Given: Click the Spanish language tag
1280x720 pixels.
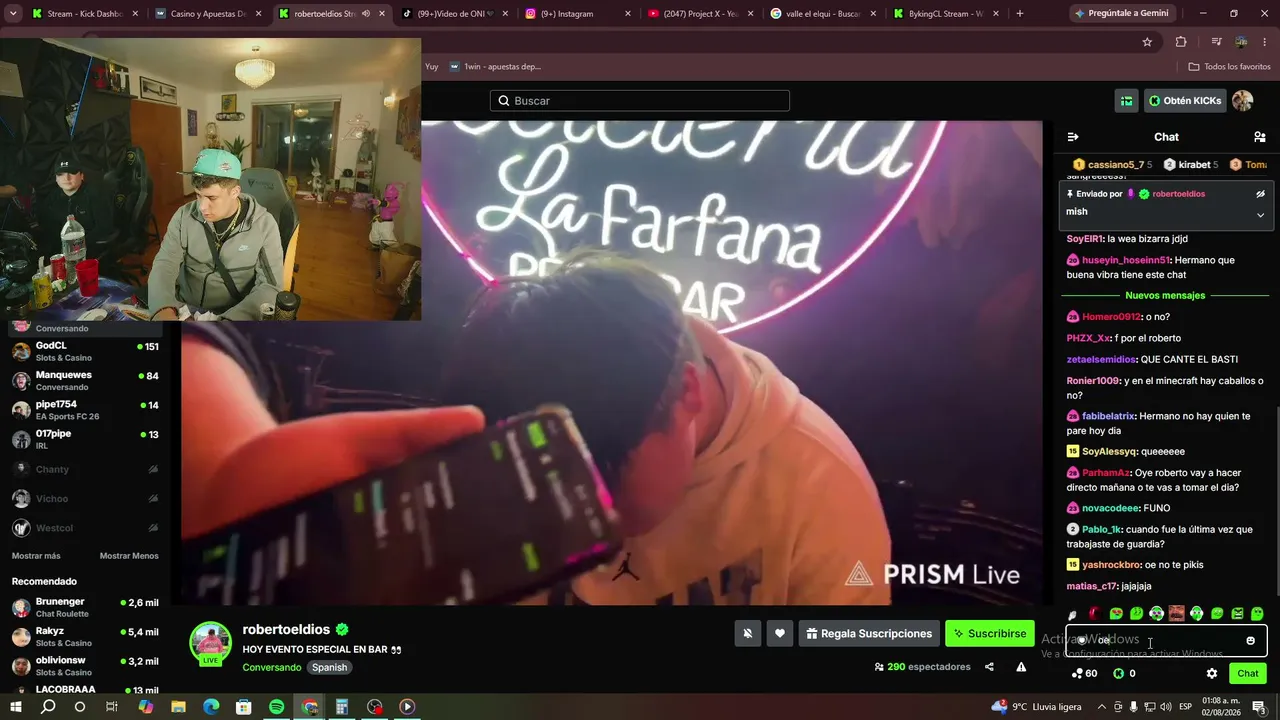Looking at the screenshot, I should click(x=329, y=668).
